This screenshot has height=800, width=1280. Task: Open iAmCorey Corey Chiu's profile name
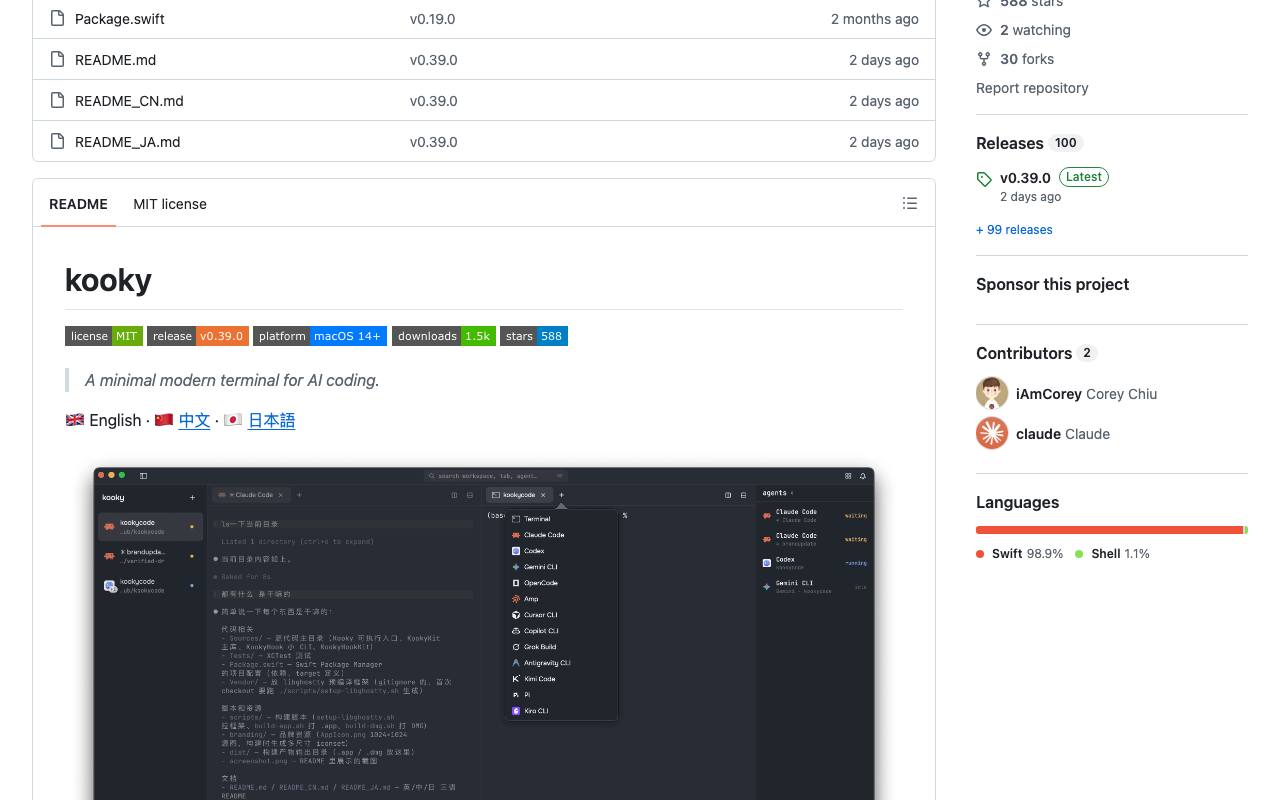[x=1086, y=394]
